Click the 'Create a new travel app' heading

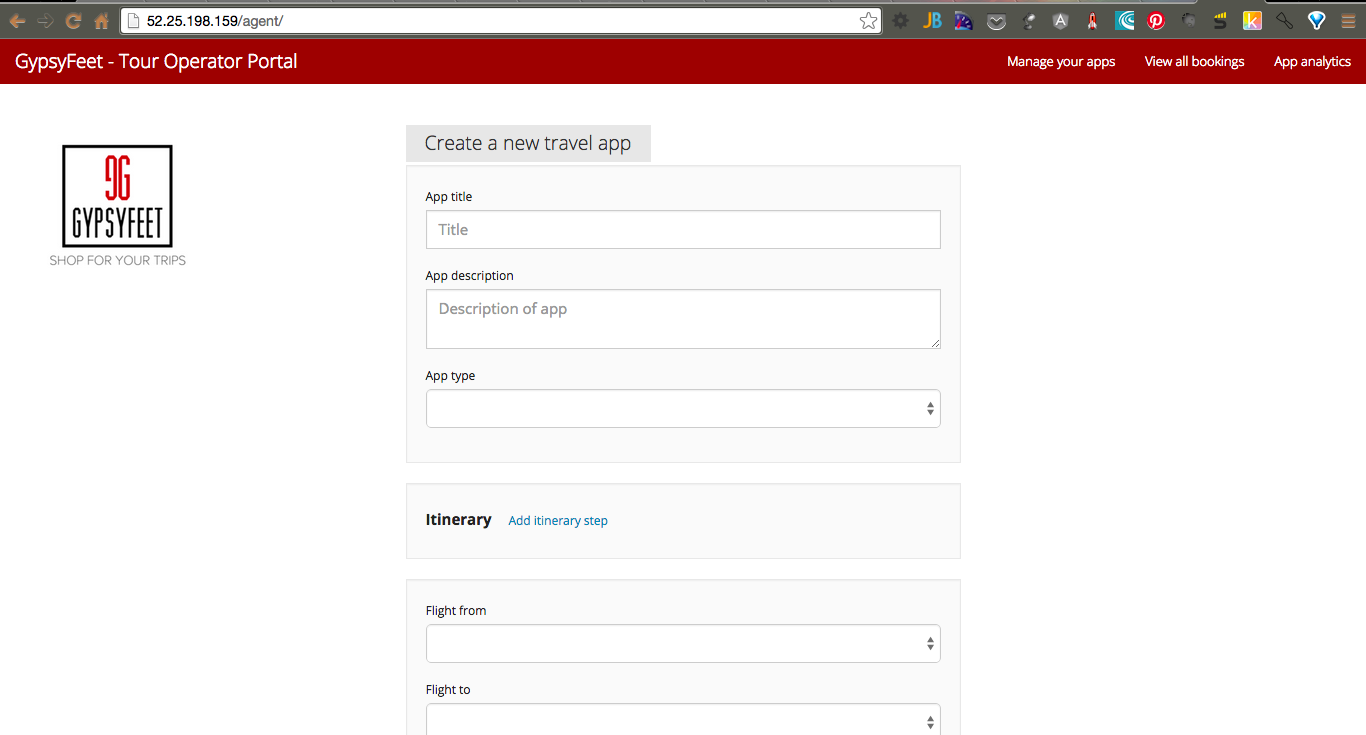tap(528, 143)
